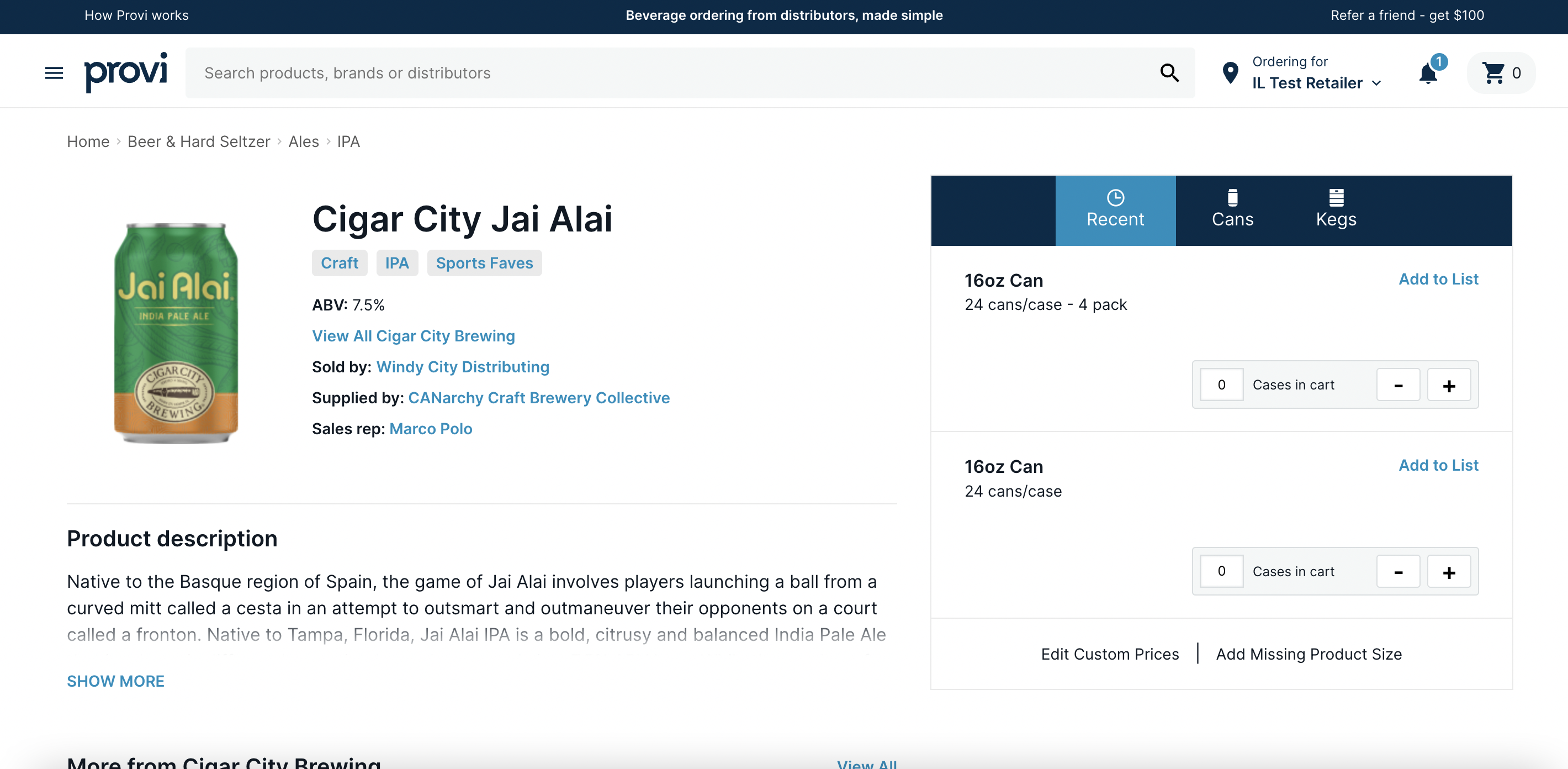Open the hamburger navigation menu
This screenshot has width=1568, height=769.
point(54,73)
